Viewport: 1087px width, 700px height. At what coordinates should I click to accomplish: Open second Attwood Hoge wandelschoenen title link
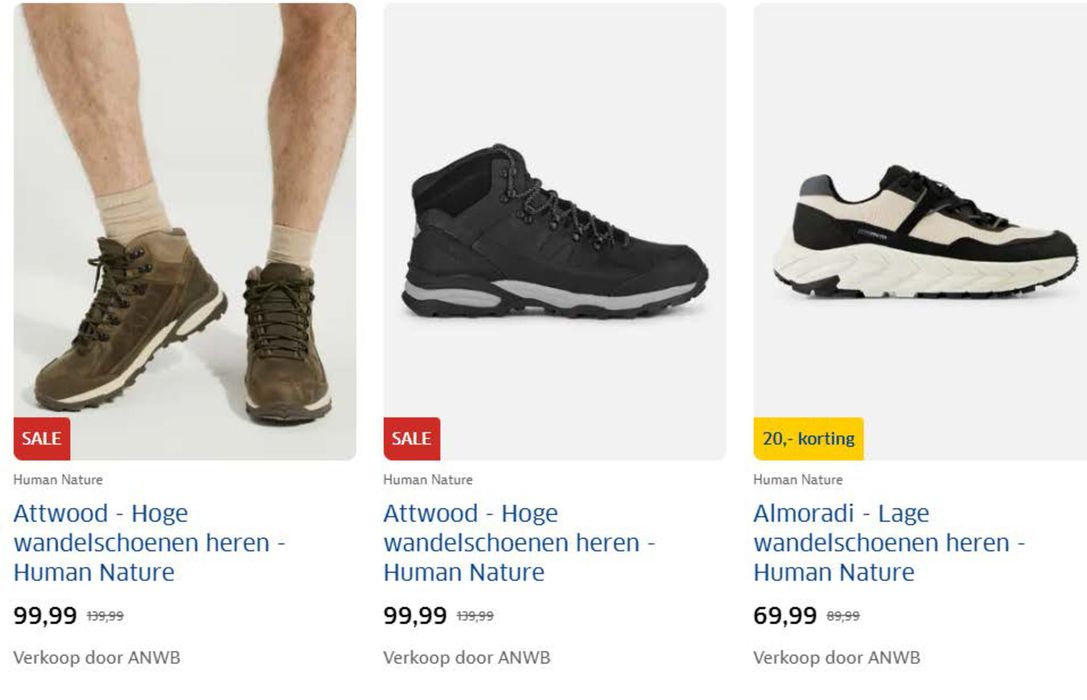[x=520, y=543]
